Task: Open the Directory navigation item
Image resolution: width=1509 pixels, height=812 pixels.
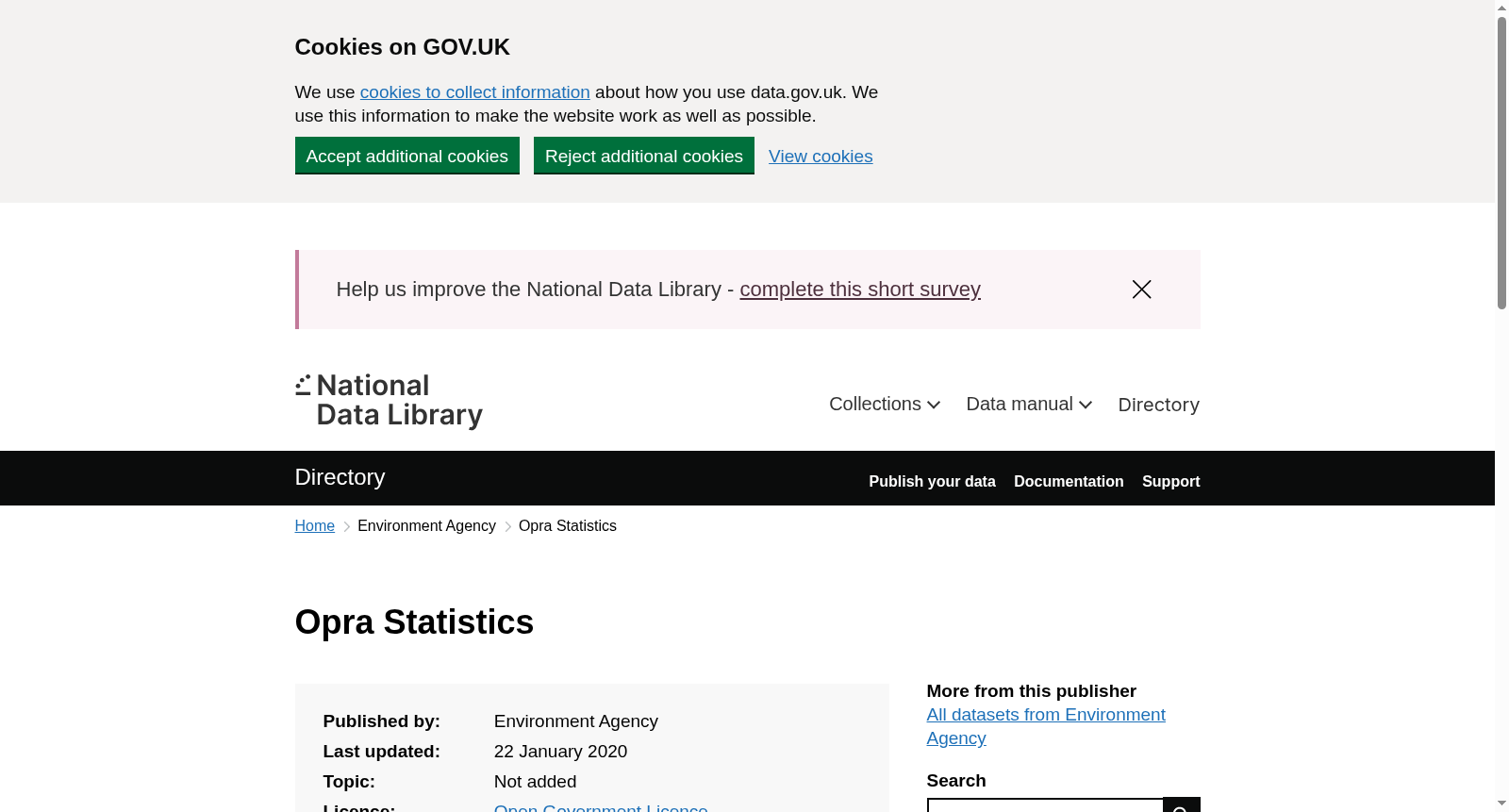Action: (x=1158, y=405)
